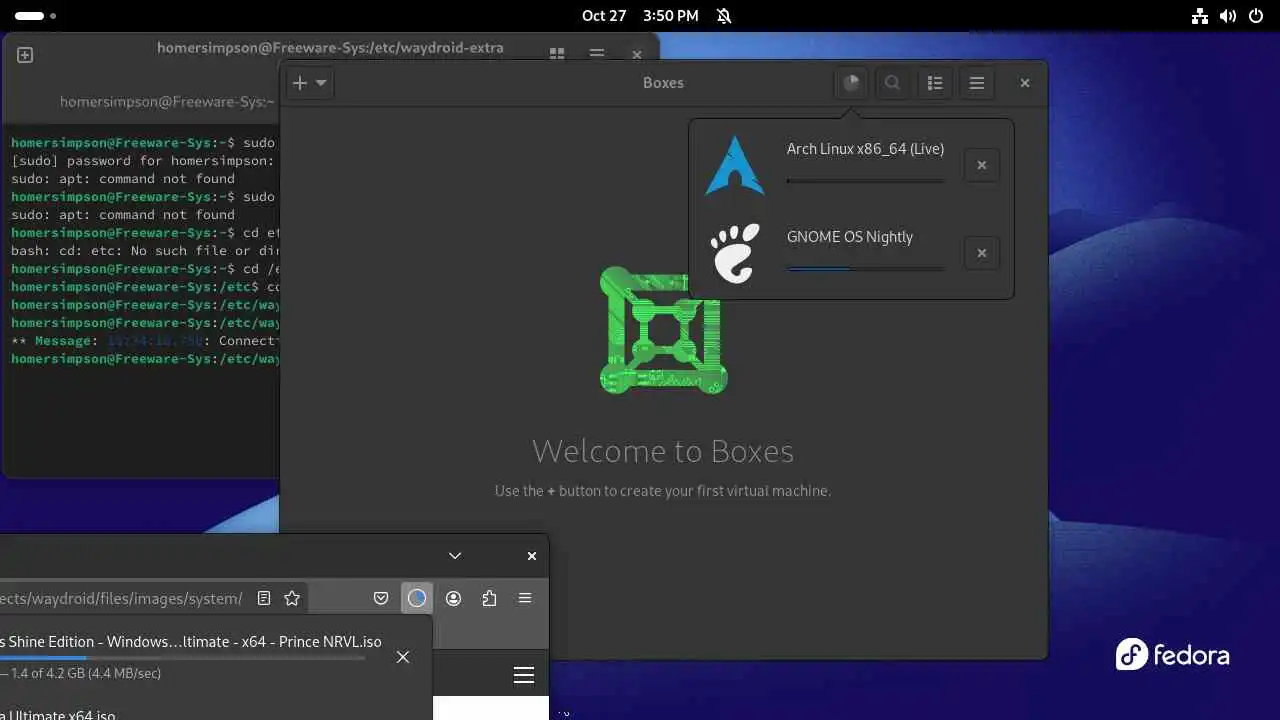The image size is (1280, 720).
Task: Click the Arch Linux logo icon
Action: click(x=735, y=165)
